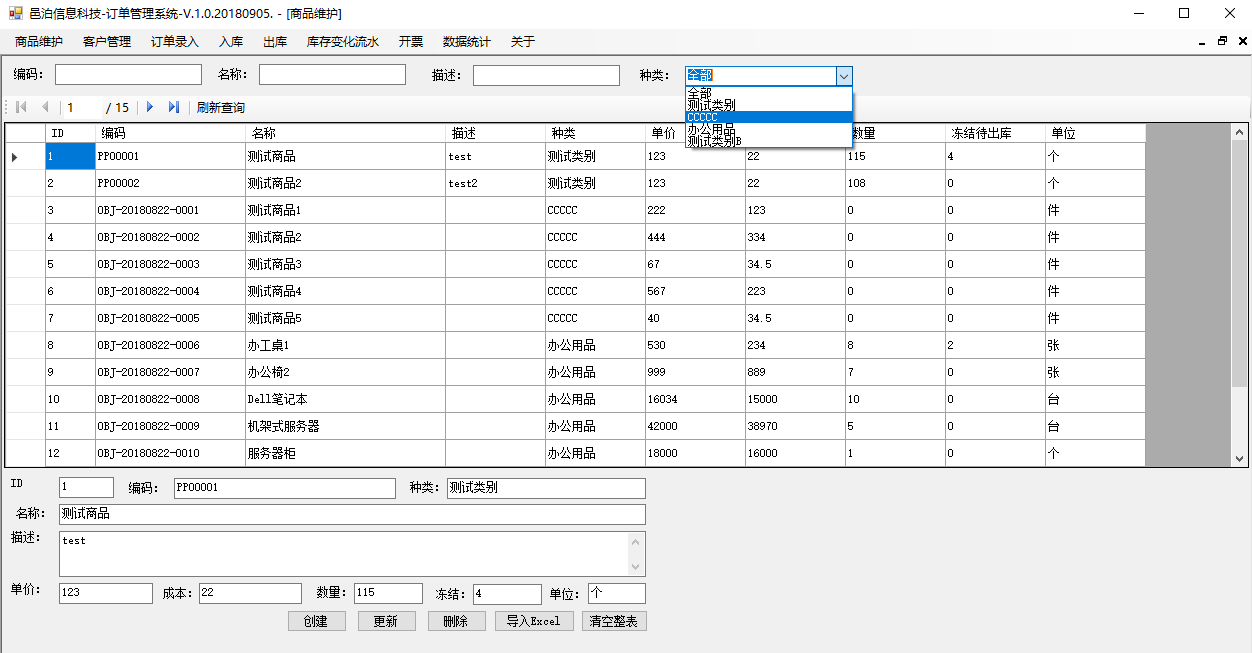Restore the inner child window
Screen dimensions: 1252x653
click(1222, 42)
